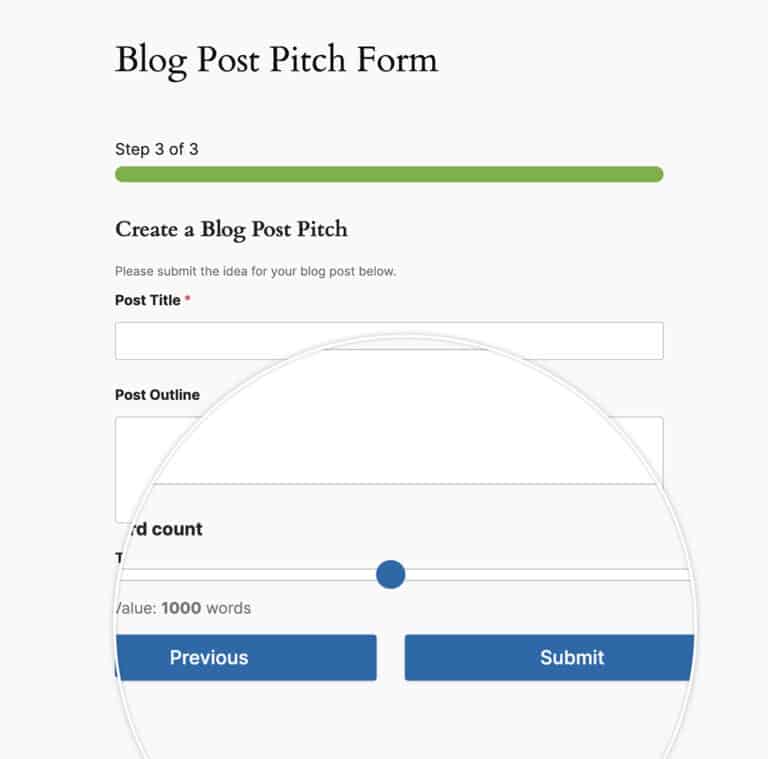The height and width of the screenshot is (759, 768).
Task: Click the slider track left of the handle
Action: (247, 575)
